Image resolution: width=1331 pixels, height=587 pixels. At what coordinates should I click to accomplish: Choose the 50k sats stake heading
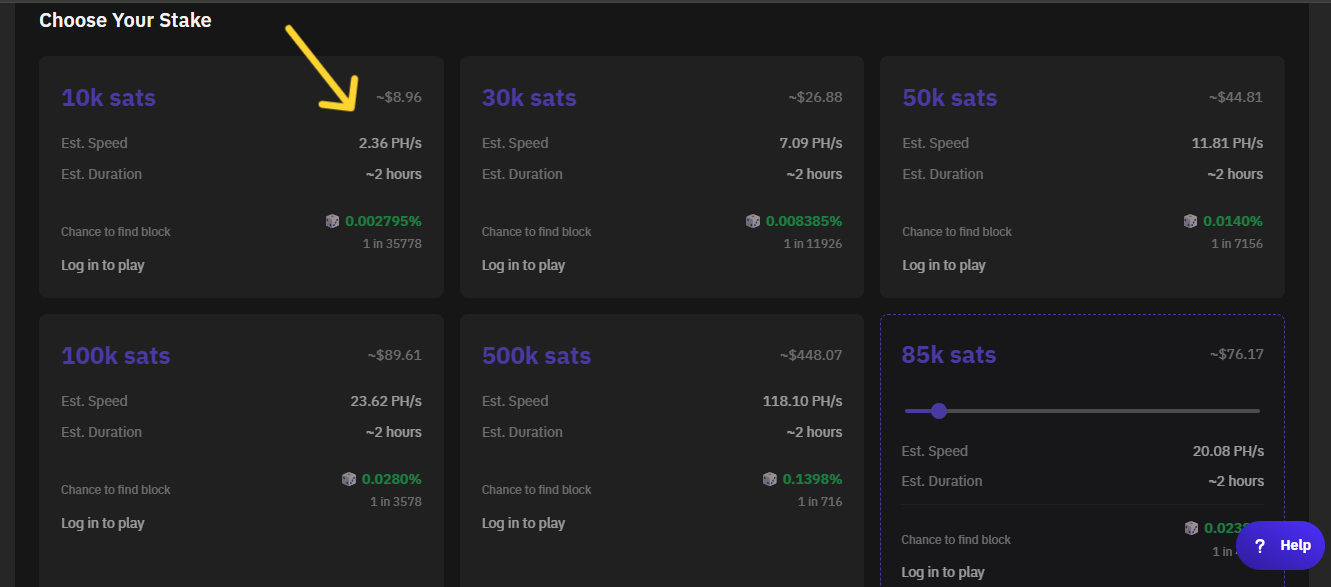pyautogui.click(x=949, y=98)
